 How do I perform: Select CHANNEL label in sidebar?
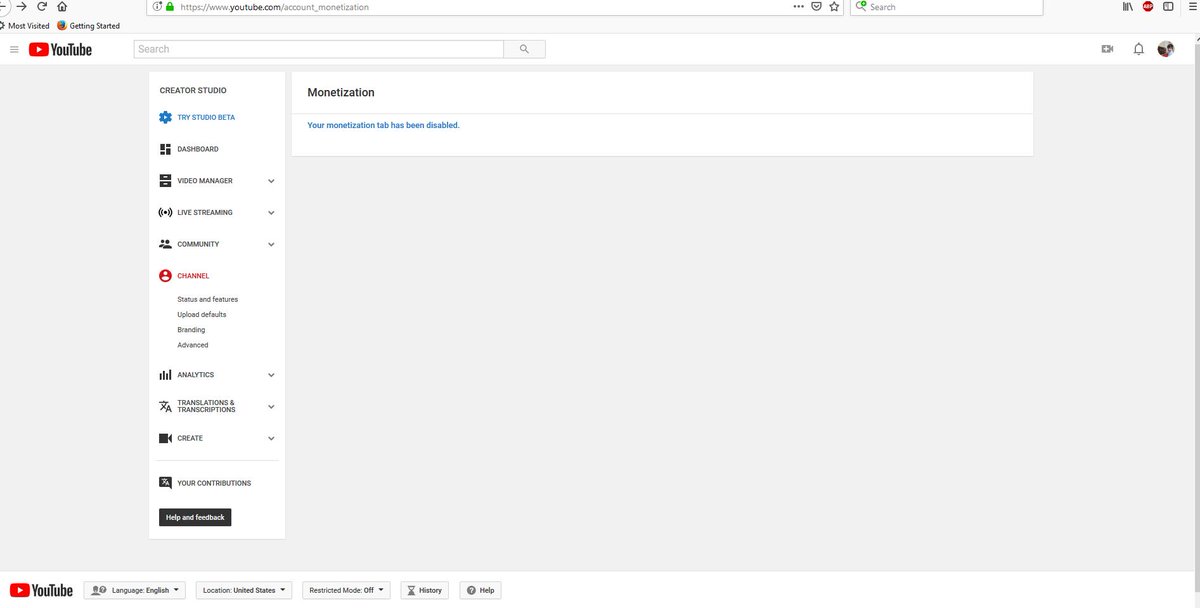(193, 276)
